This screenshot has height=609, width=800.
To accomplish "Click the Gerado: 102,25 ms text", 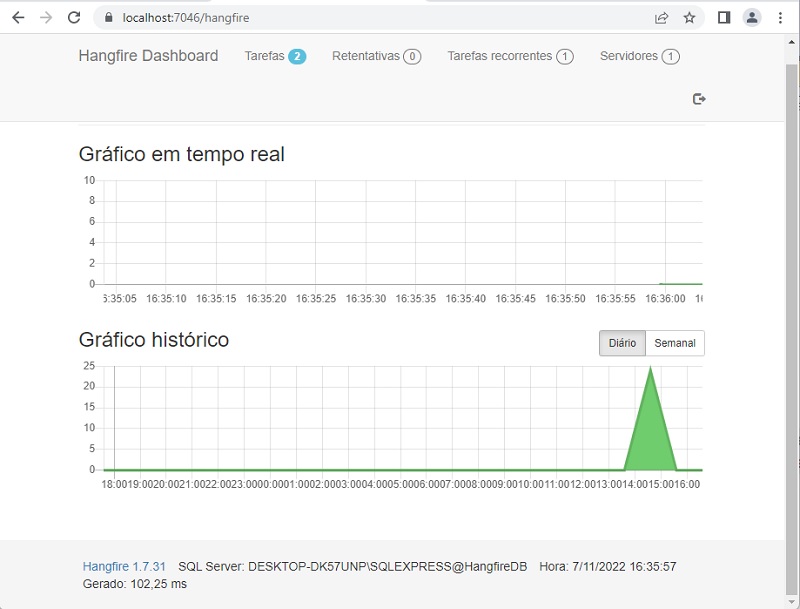I will [135, 584].
